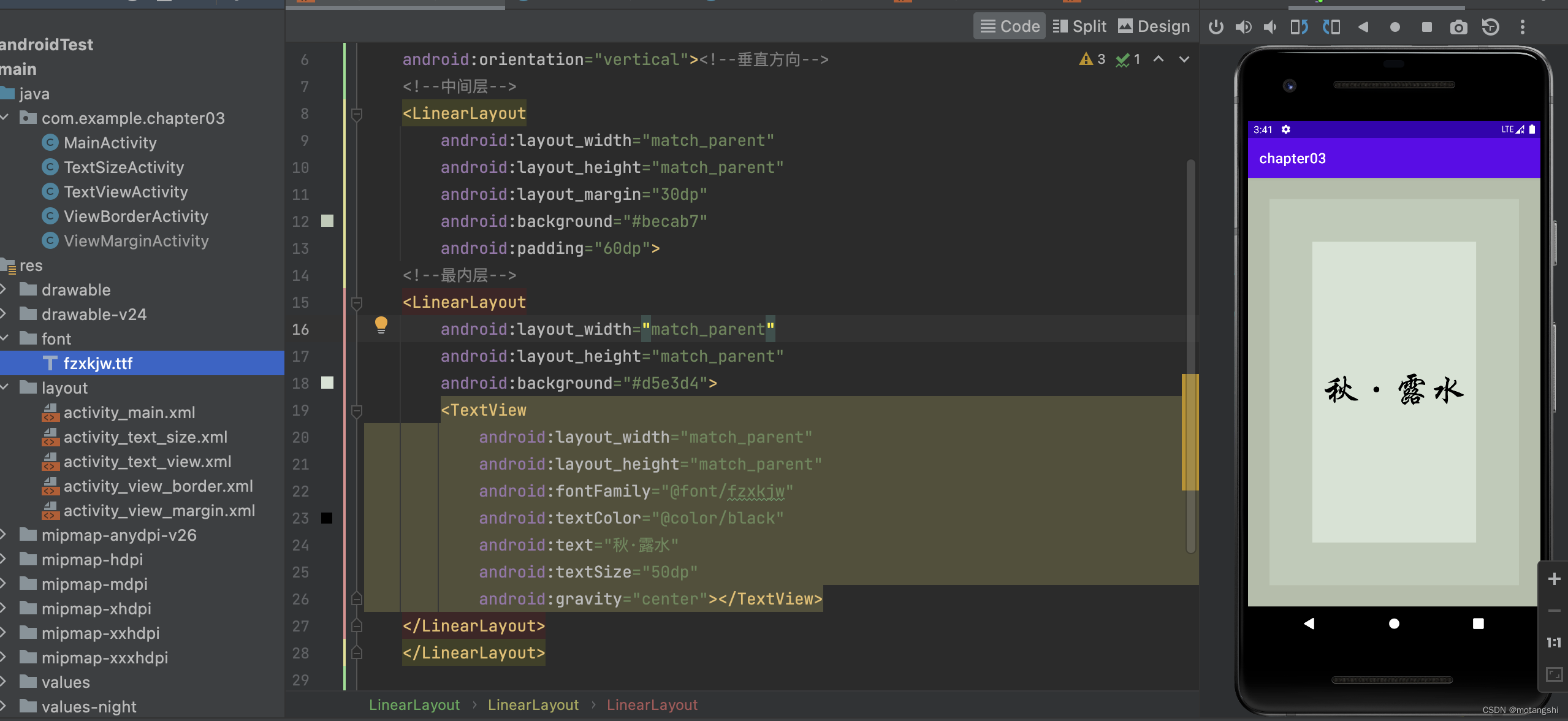Collapse the font folder in tree
The width and height of the screenshot is (1568, 721).
click(x=5, y=338)
